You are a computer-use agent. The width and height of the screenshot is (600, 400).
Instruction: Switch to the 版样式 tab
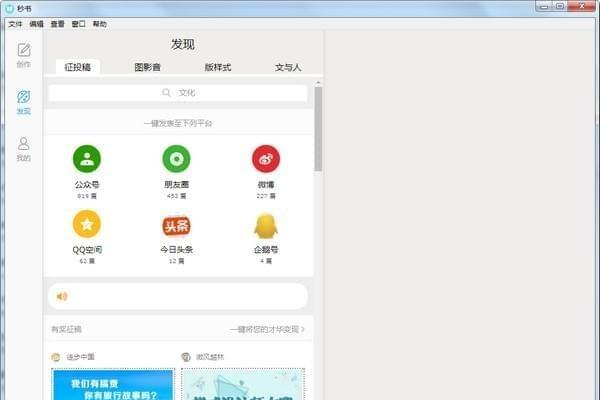[218, 67]
